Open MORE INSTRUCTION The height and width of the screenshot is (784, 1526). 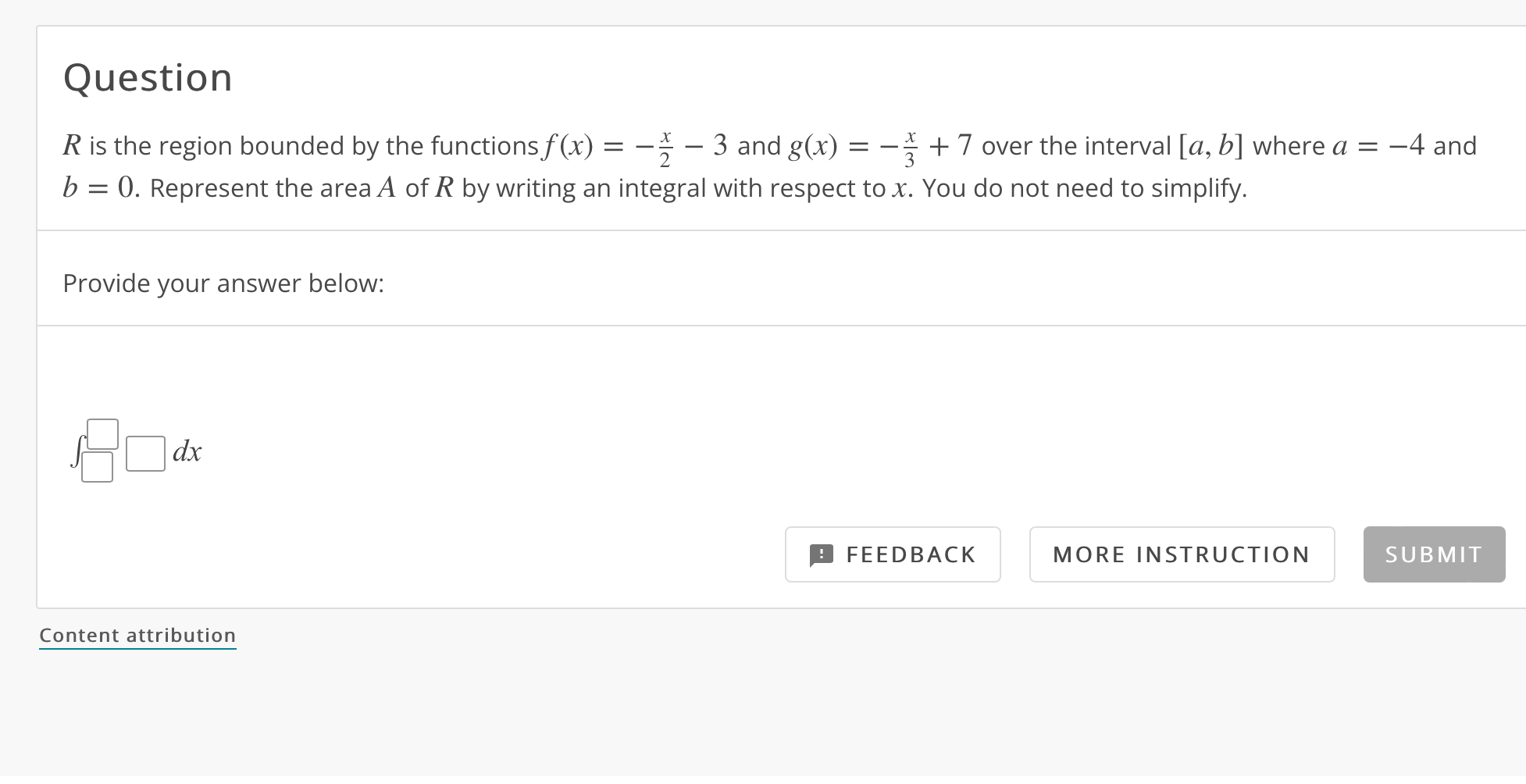[x=1181, y=554]
